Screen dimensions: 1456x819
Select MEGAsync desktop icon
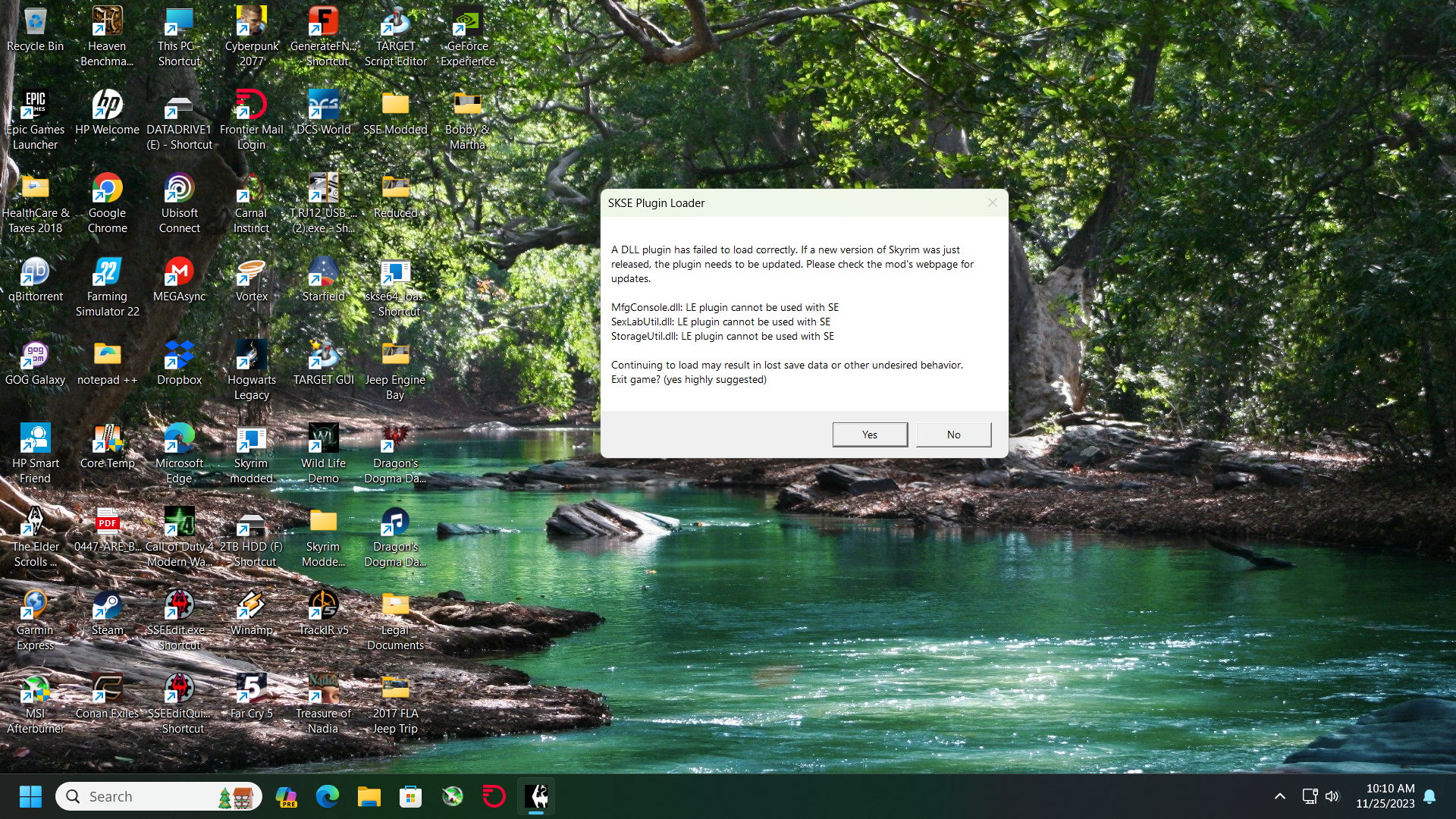point(179,280)
